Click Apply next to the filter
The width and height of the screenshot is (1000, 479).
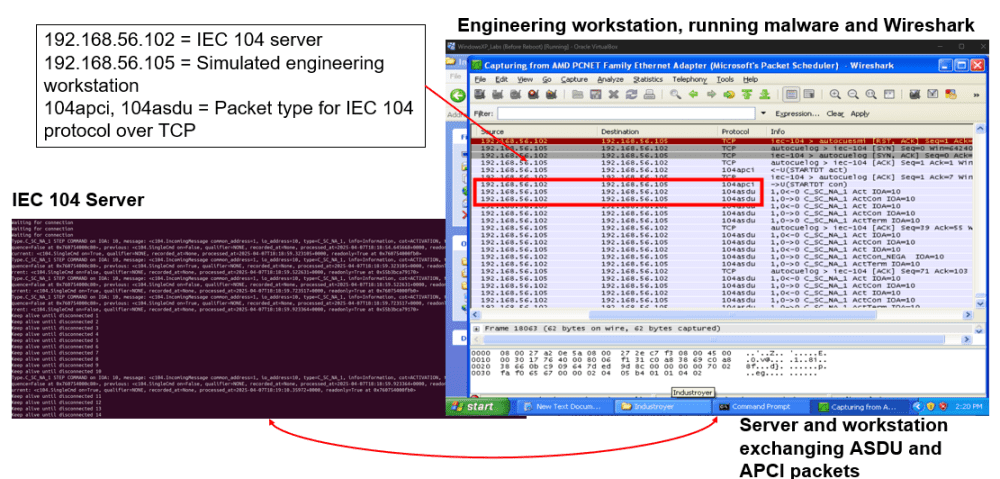(x=862, y=114)
